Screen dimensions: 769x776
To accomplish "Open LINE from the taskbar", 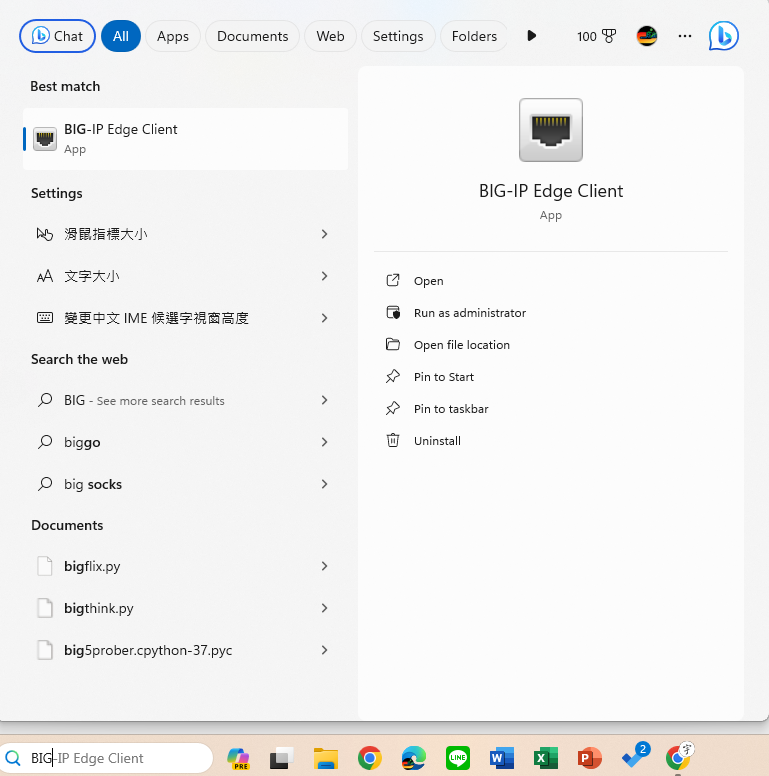I will [458, 758].
